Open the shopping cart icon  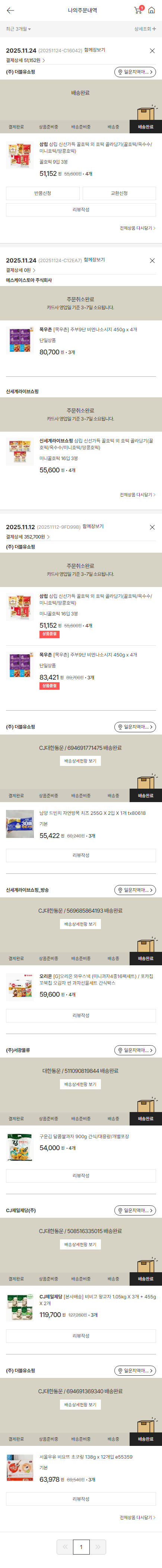coord(138,10)
